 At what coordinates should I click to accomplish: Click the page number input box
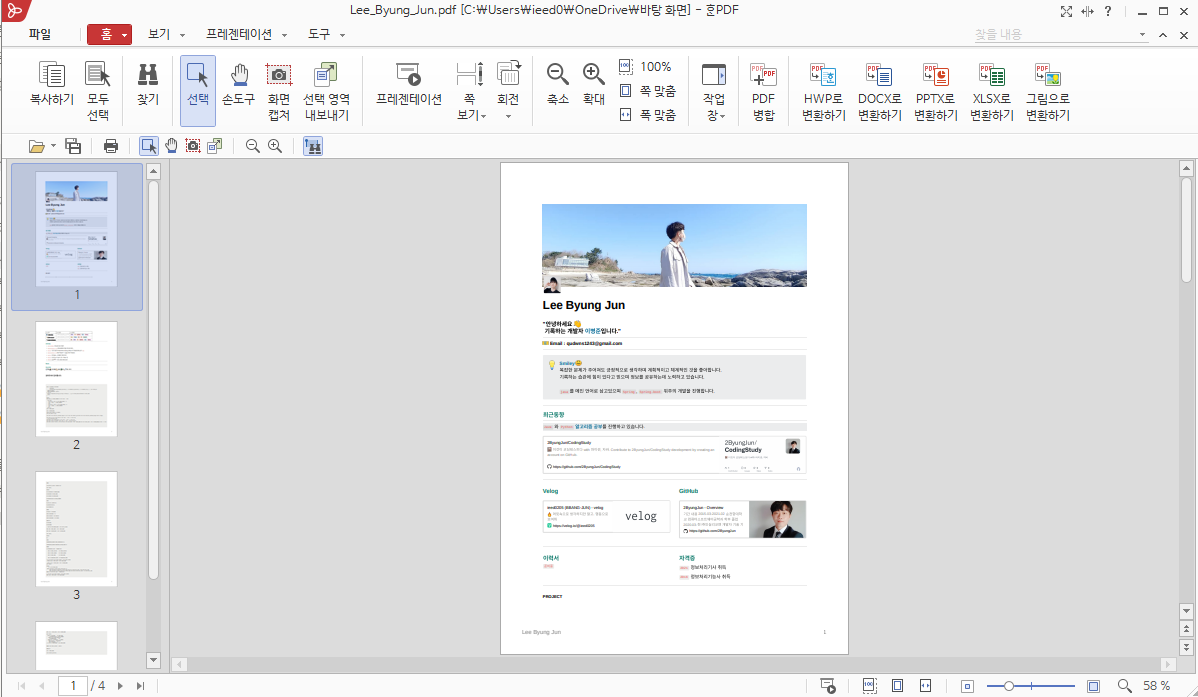click(x=73, y=686)
